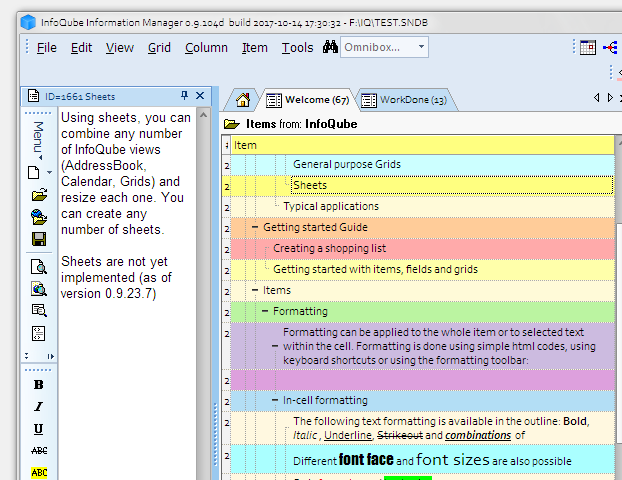The image size is (622, 480).
Task: Click the New document icon in Sheets pane
Action: (34, 173)
